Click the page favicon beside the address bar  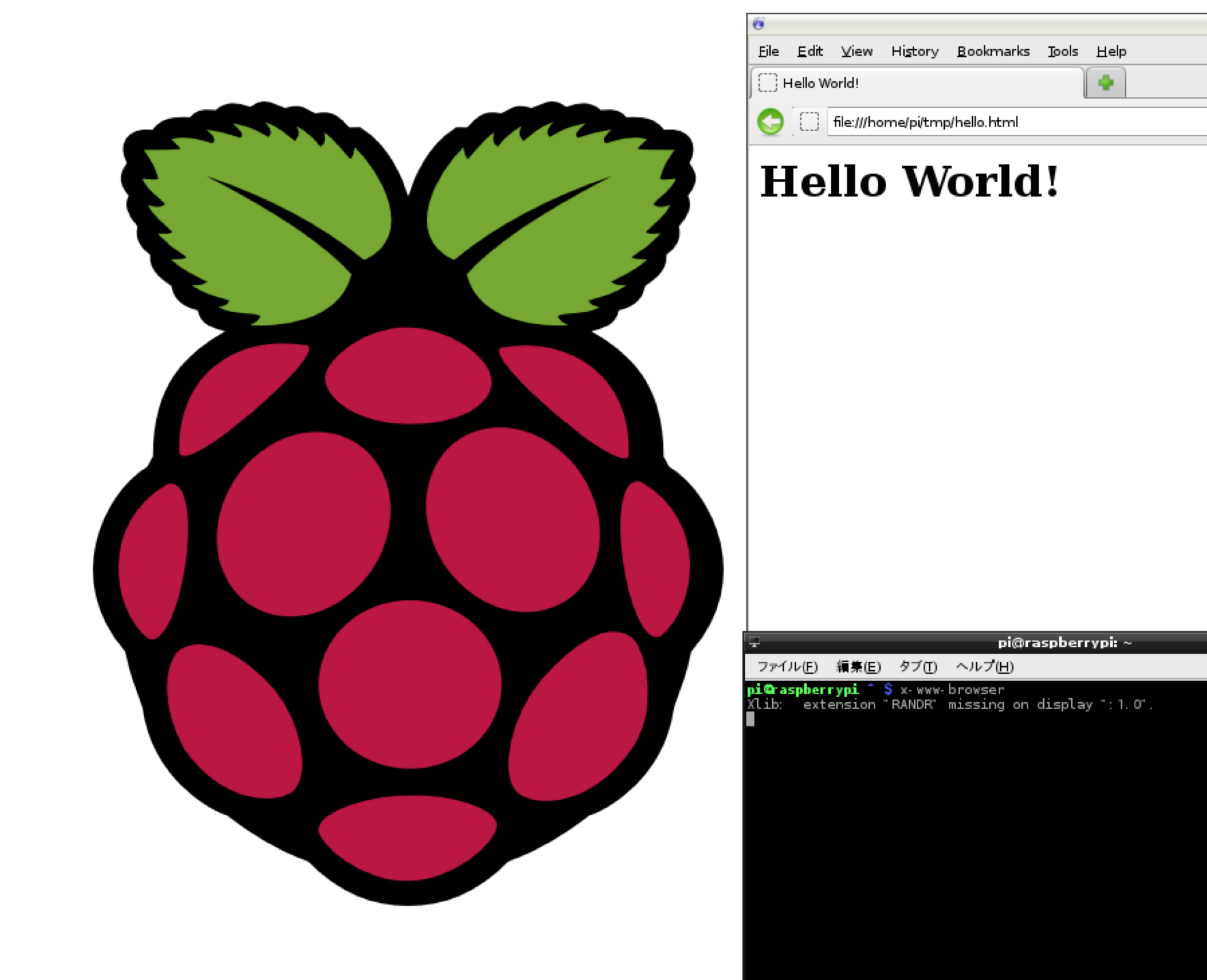(x=810, y=122)
